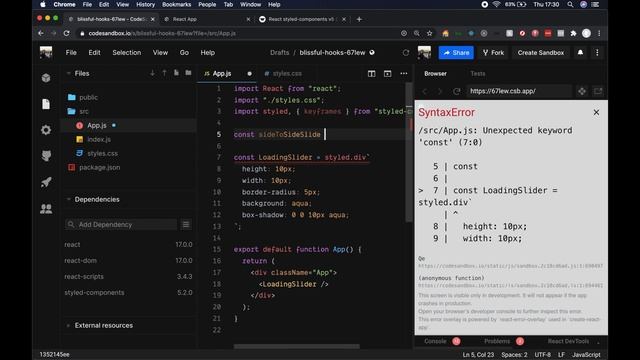Open the Live collaboration people icon

pos(46,209)
